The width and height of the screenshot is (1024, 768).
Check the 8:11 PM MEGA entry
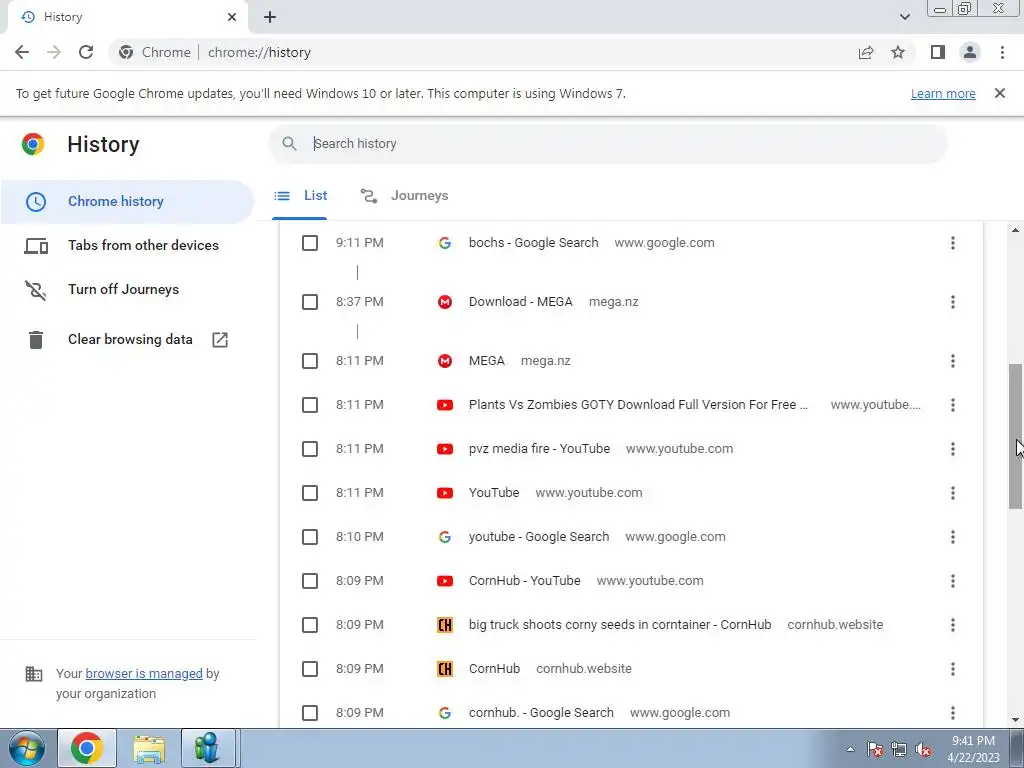[310, 361]
